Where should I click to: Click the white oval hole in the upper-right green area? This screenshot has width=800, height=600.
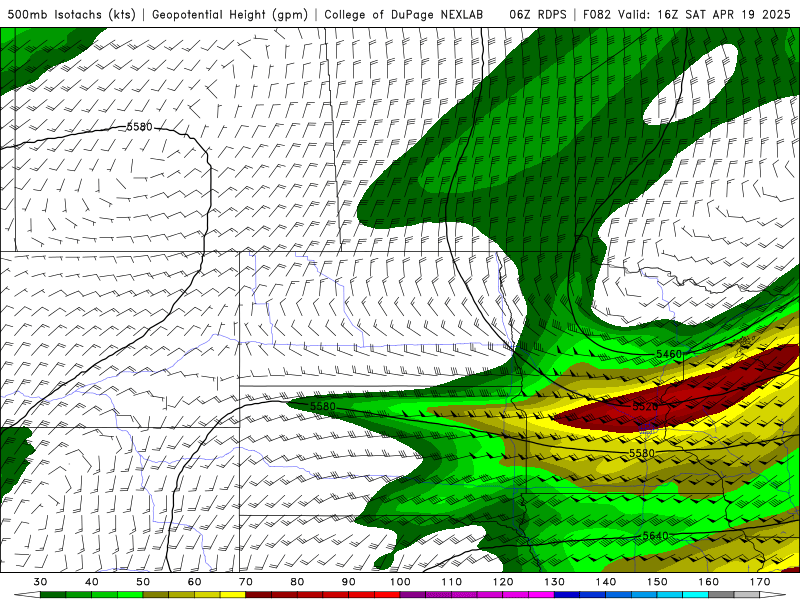click(x=691, y=85)
